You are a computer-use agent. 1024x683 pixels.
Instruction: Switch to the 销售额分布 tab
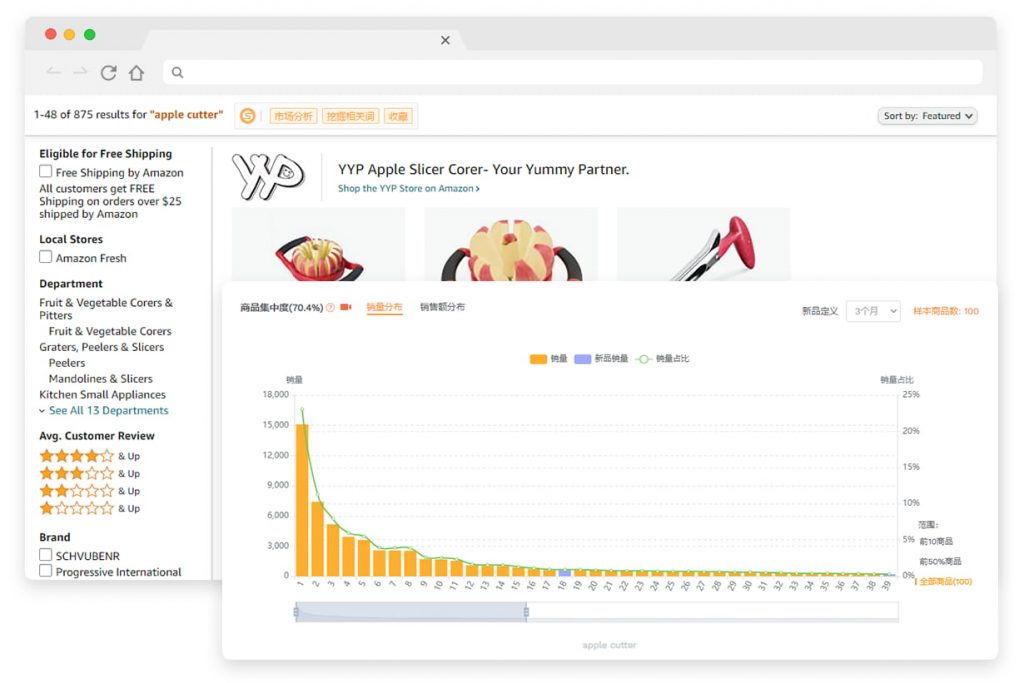pos(442,307)
